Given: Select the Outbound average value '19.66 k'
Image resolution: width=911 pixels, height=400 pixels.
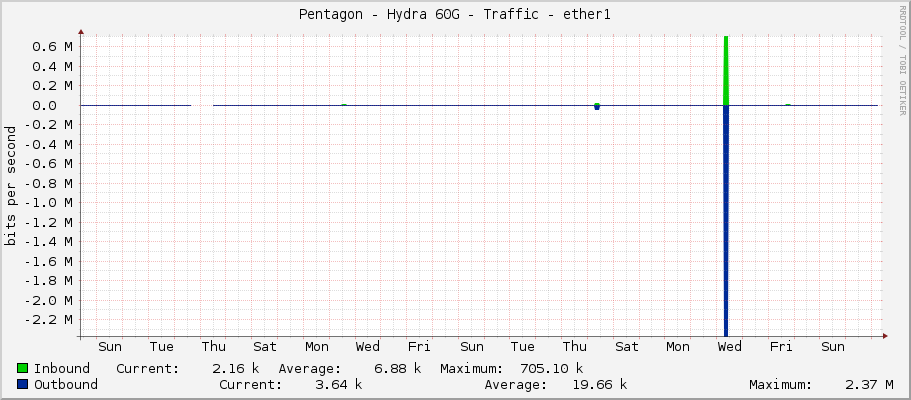Looking at the screenshot, I should coord(599,385).
